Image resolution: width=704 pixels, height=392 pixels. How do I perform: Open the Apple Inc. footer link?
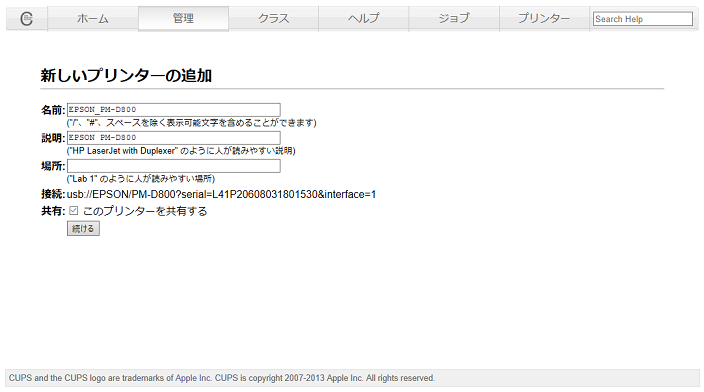pos(193,378)
